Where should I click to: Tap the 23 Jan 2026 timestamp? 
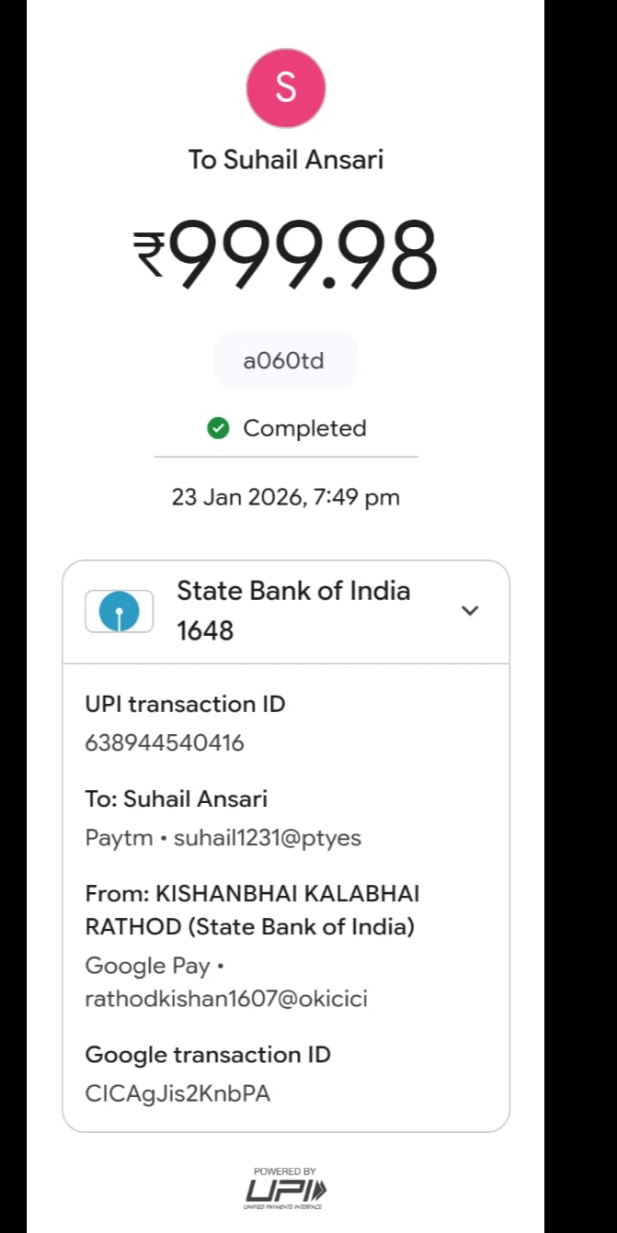285,498
